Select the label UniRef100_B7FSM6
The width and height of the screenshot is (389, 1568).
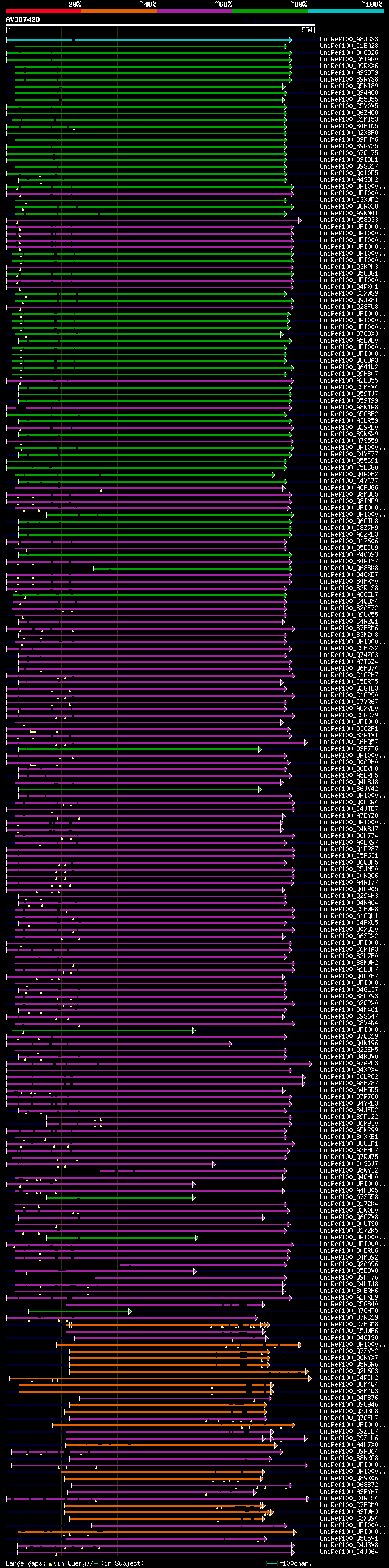(x=349, y=628)
